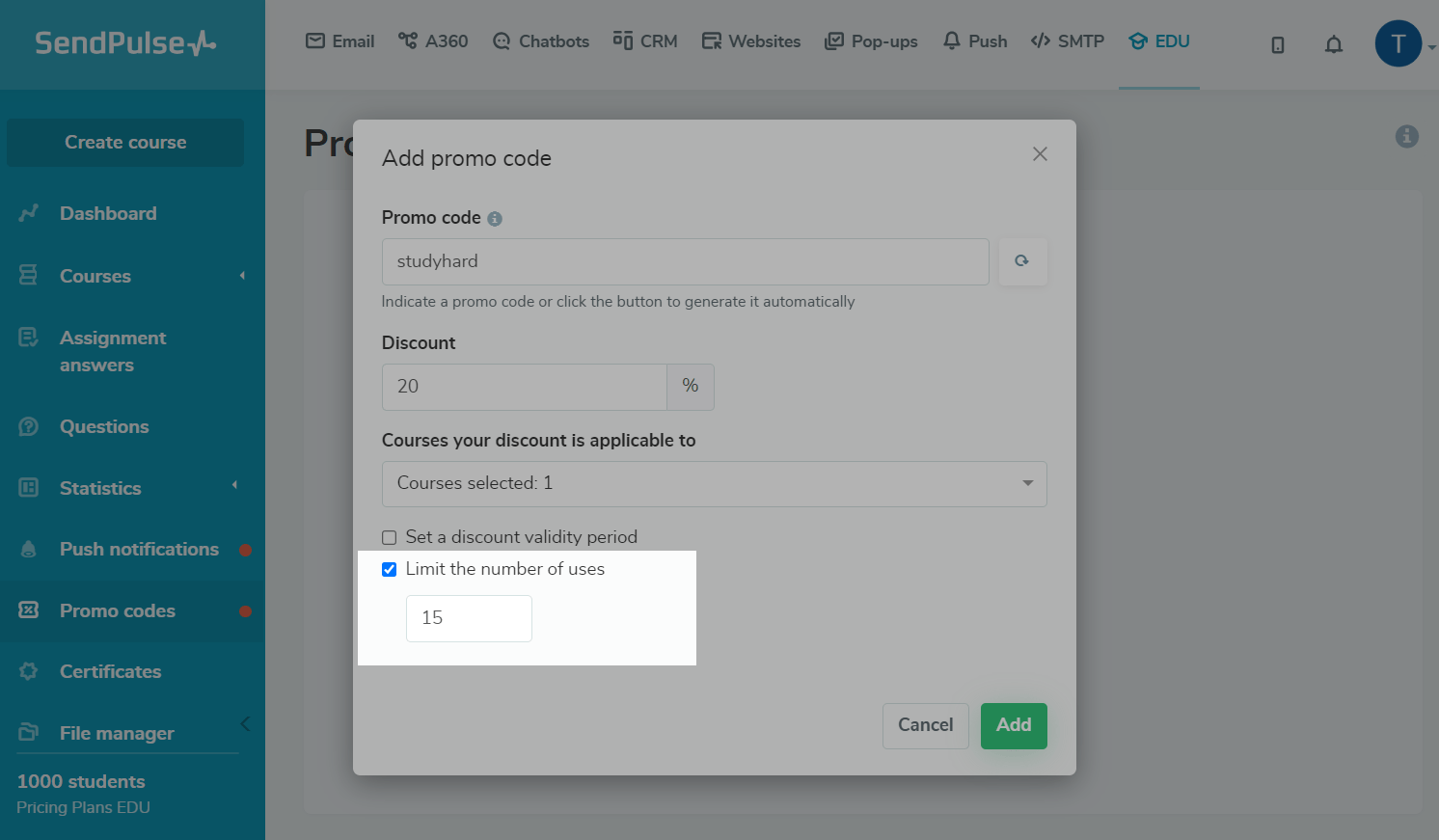Uncheck Limit the number of uses
The image size is (1439, 840).
tap(389, 569)
